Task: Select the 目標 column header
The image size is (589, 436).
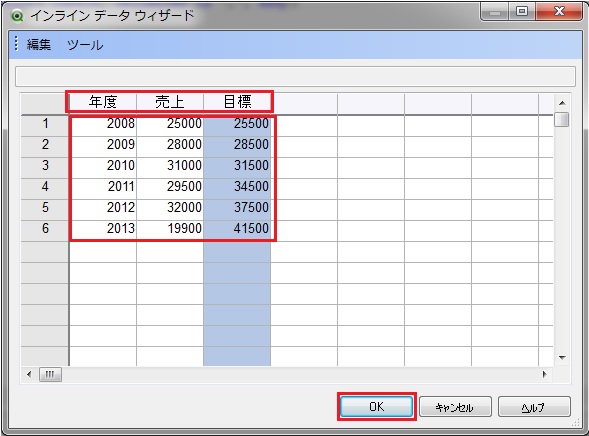Action: click(x=237, y=102)
